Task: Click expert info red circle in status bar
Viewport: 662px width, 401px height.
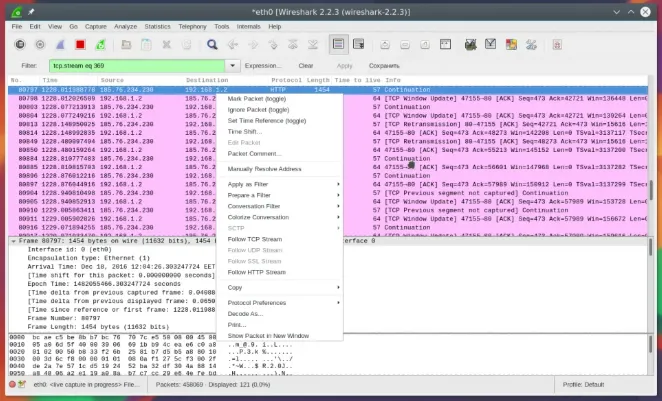Action: coord(13,384)
